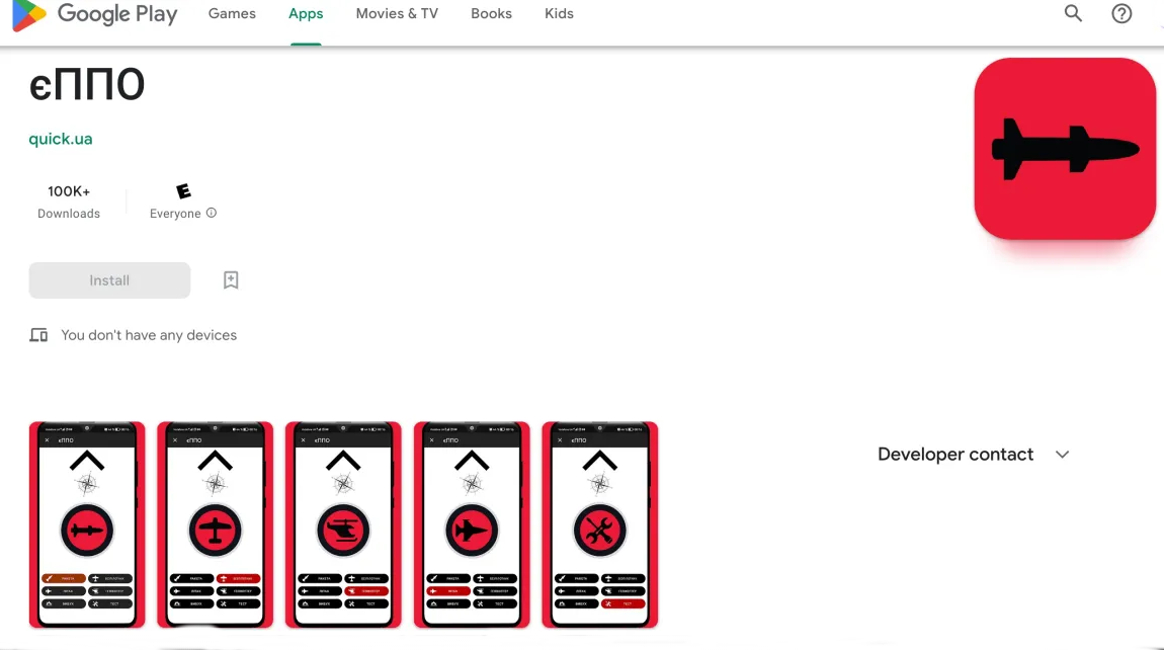Open the quick.ua developer link
The height and width of the screenshot is (650, 1164).
pyautogui.click(x=60, y=139)
